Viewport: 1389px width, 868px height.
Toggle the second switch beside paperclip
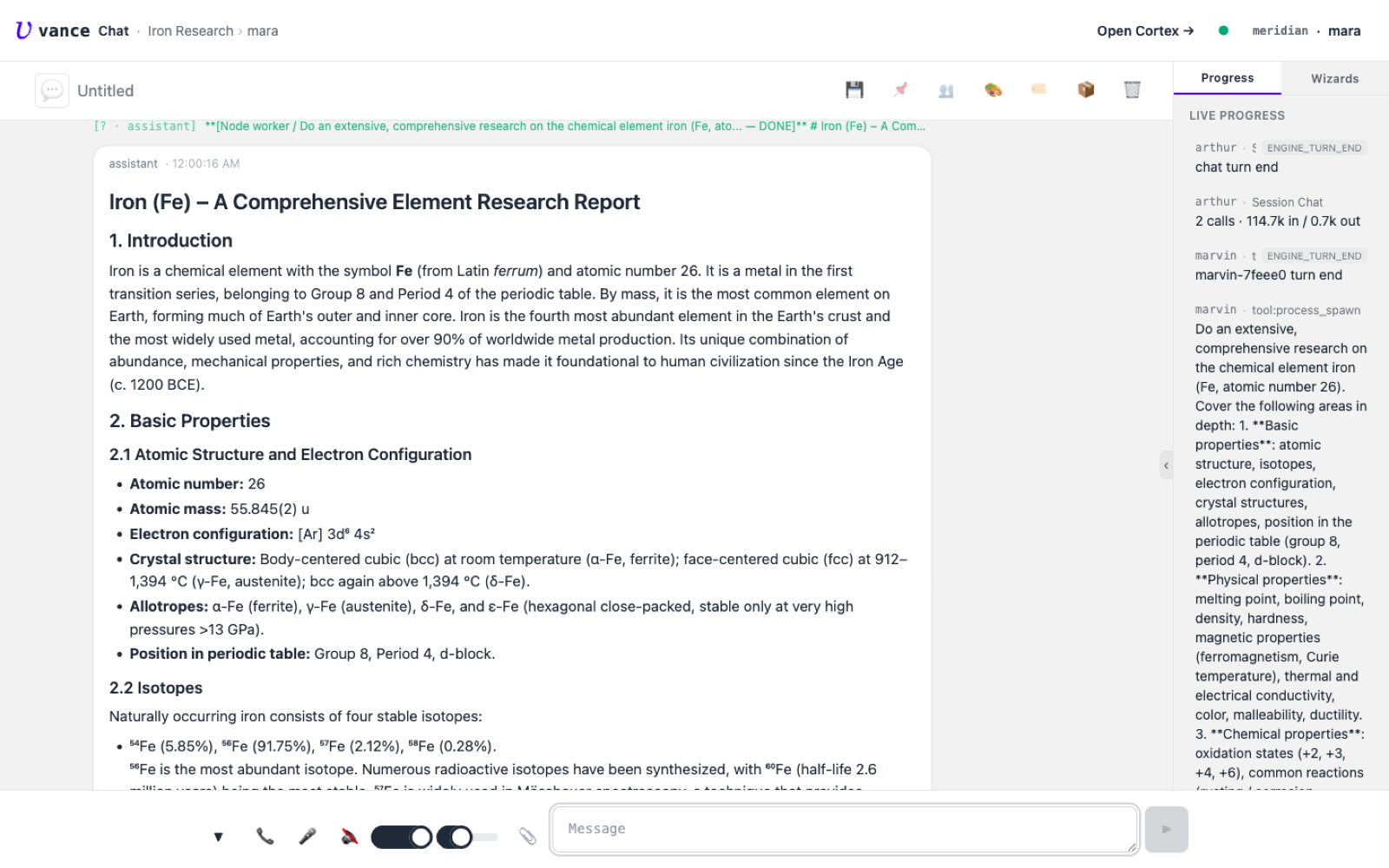[467, 837]
